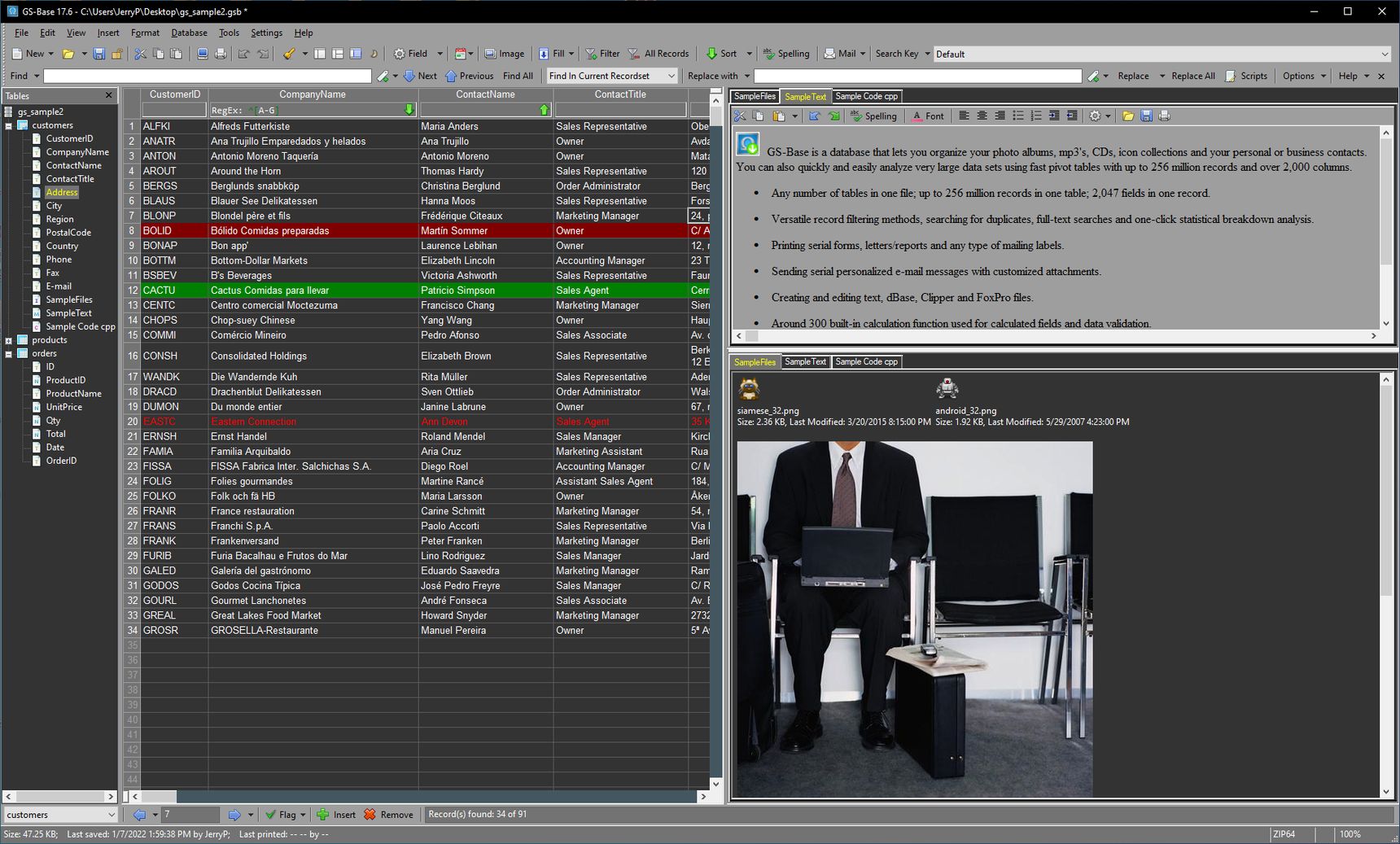
Task: Click green arrow in ContactName filter cell
Action: 545,110
